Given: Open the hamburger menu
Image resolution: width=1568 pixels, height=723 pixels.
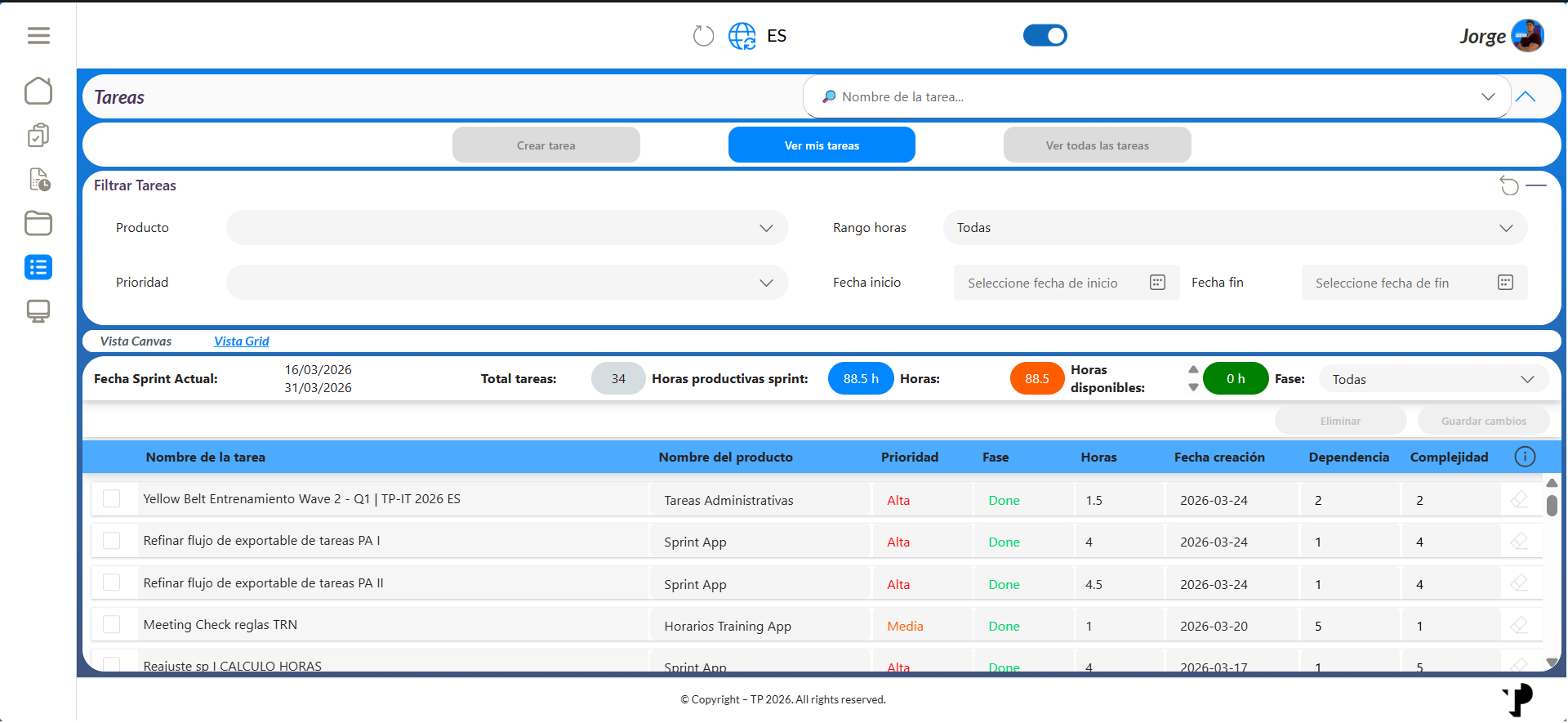Looking at the screenshot, I should (x=38, y=35).
